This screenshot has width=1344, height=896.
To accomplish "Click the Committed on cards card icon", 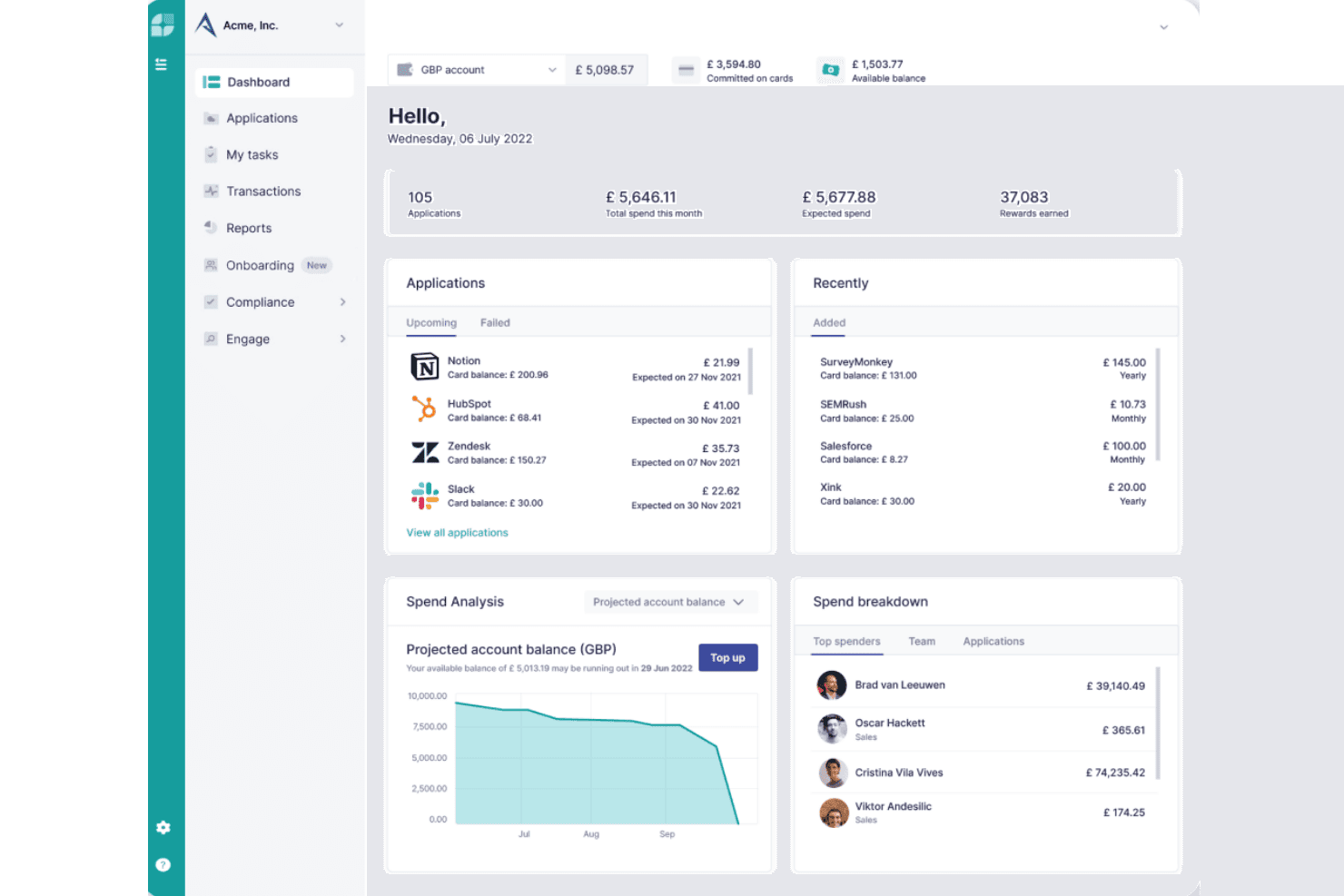I will [x=687, y=70].
